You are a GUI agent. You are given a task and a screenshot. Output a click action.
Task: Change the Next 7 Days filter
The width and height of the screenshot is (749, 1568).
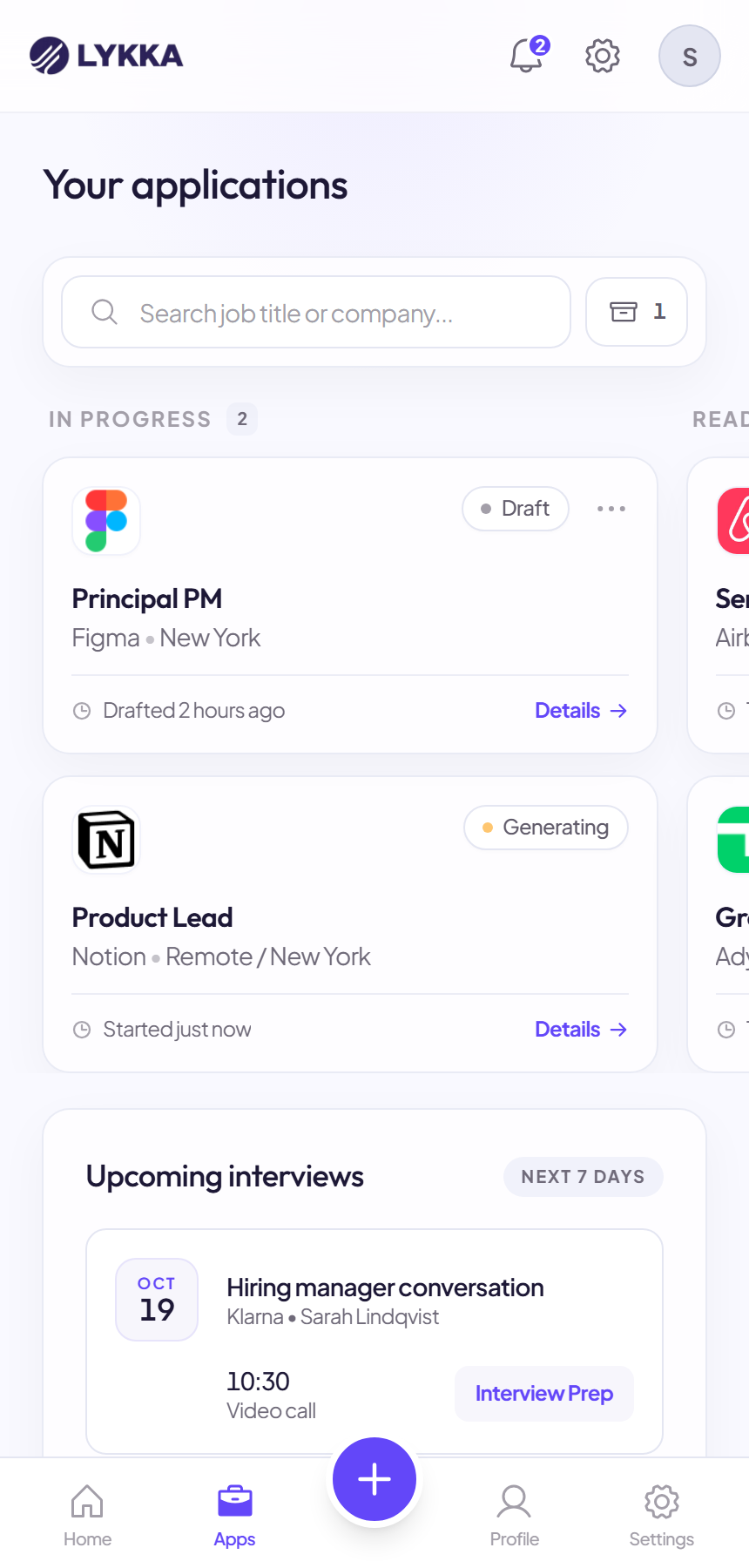pos(584,1177)
